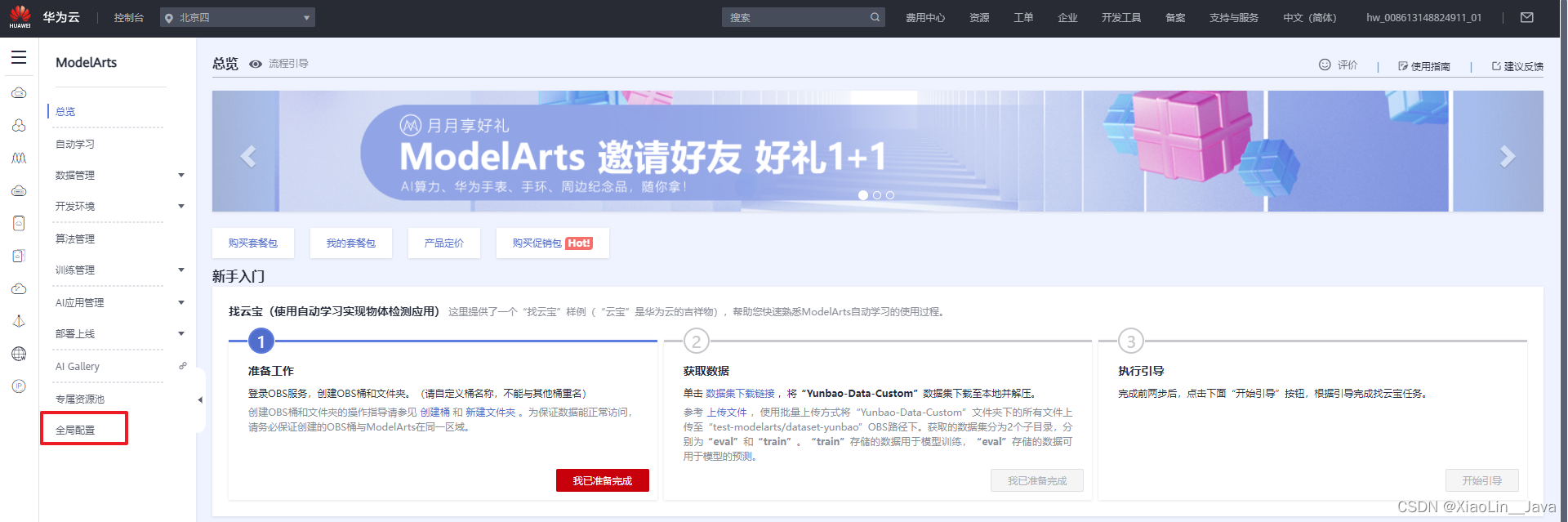Open the hw_008613148824911_01 account menu
Screen dimensions: 1568x522
tap(1423, 17)
